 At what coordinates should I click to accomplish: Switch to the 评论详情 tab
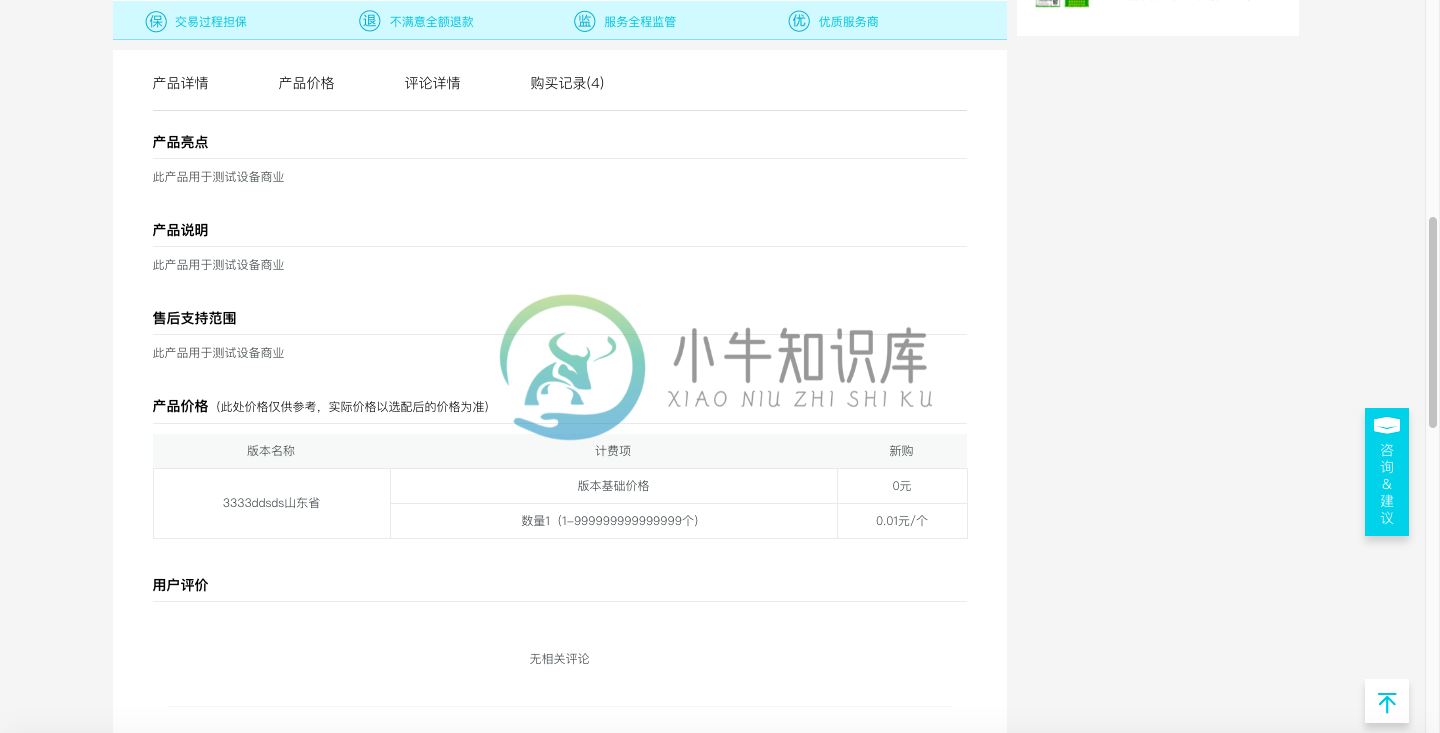pos(433,83)
